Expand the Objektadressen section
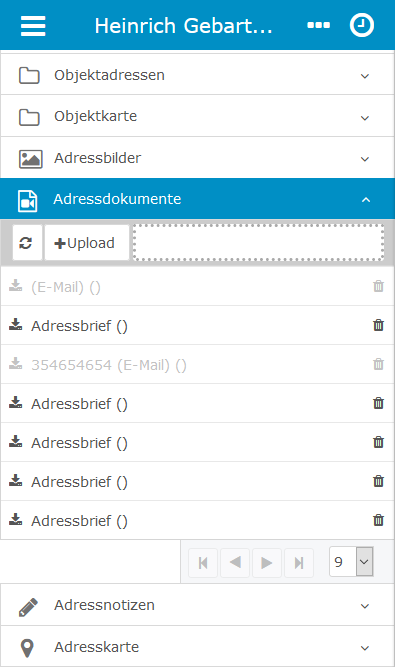The width and height of the screenshot is (395, 667). (x=197, y=75)
